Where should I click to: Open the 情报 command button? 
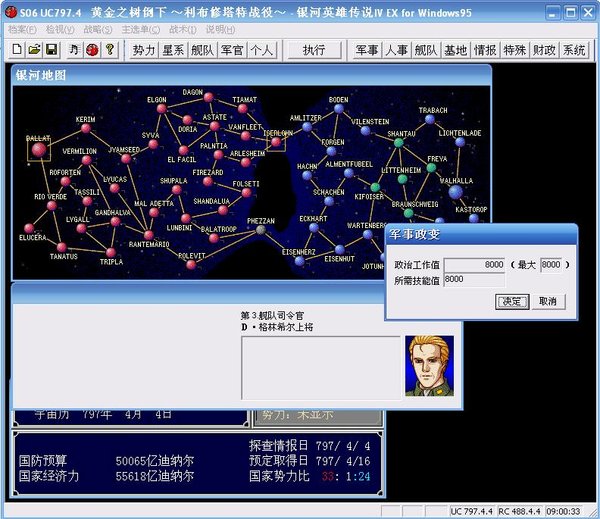[x=485, y=50]
